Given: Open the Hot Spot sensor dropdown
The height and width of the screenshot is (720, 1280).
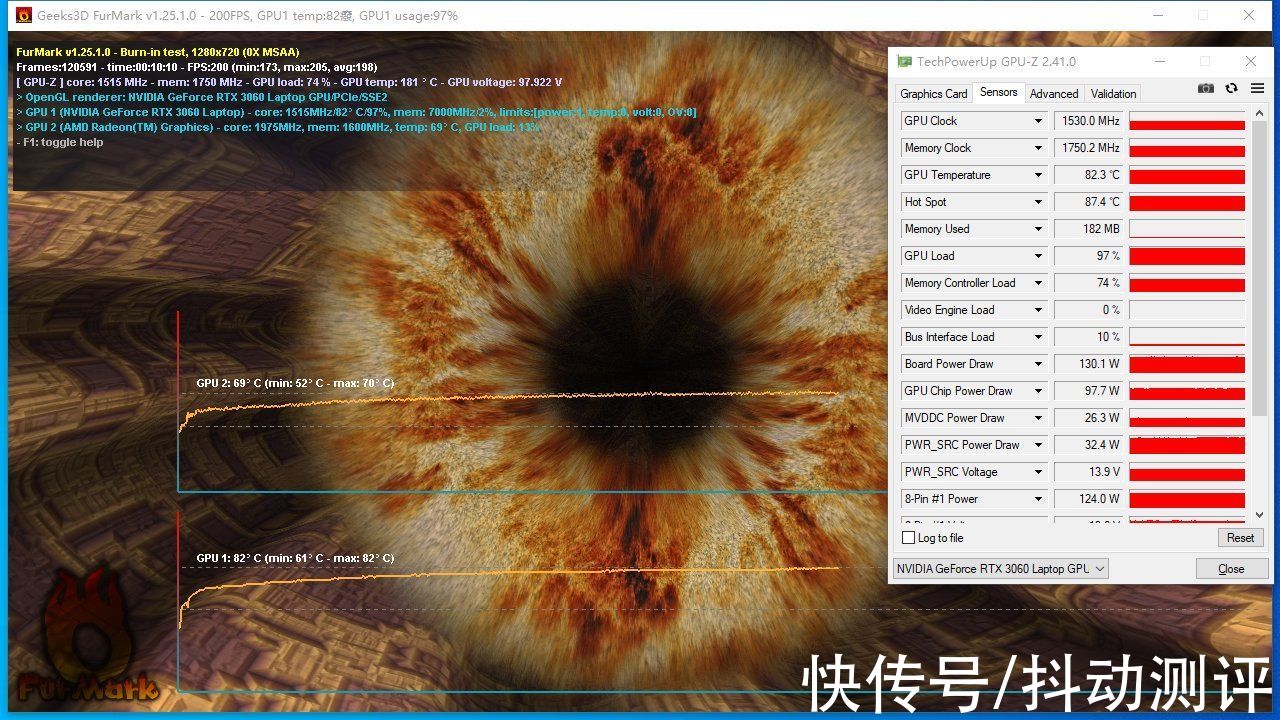Looking at the screenshot, I should click(1038, 202).
